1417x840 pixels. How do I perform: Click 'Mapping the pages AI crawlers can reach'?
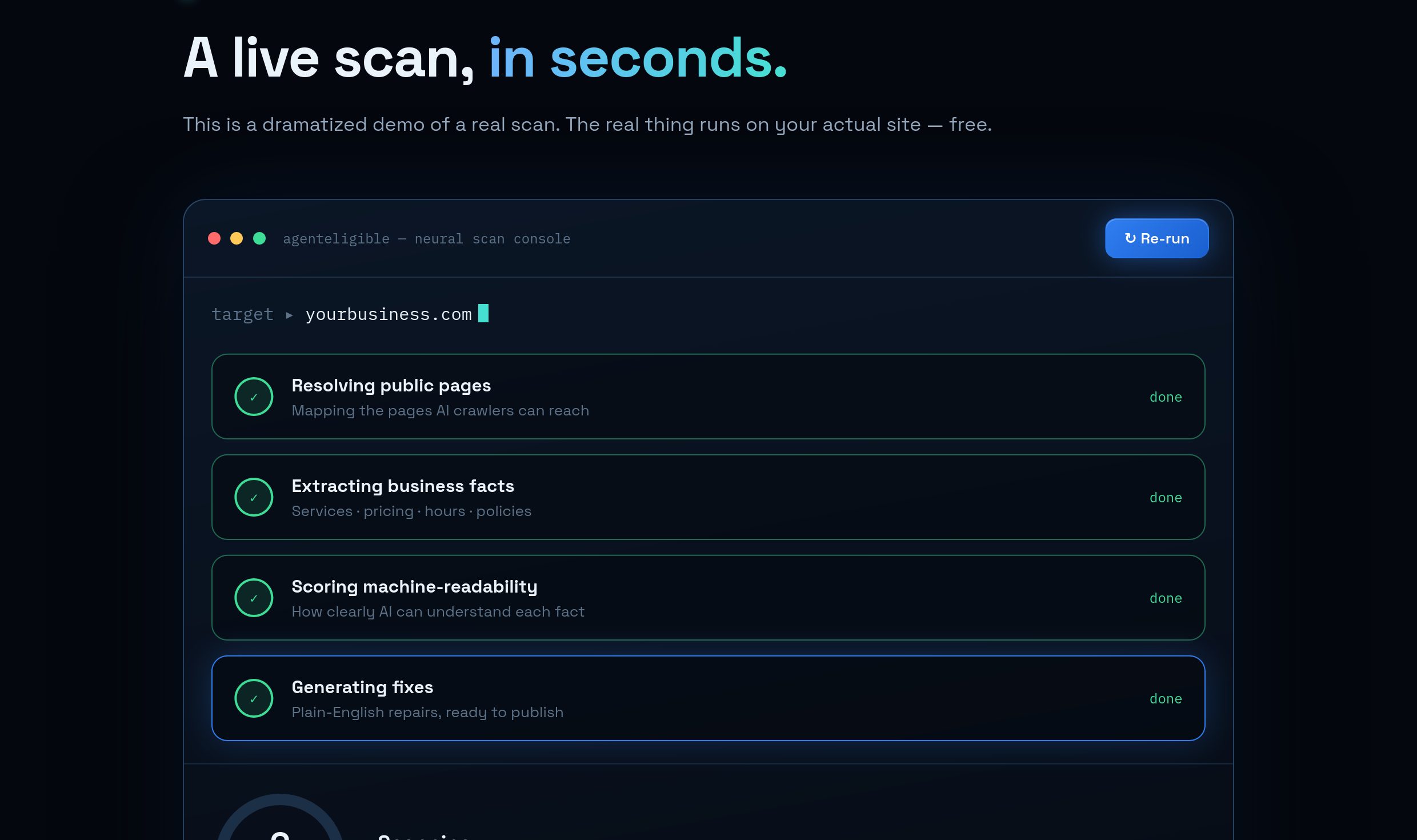tap(441, 411)
